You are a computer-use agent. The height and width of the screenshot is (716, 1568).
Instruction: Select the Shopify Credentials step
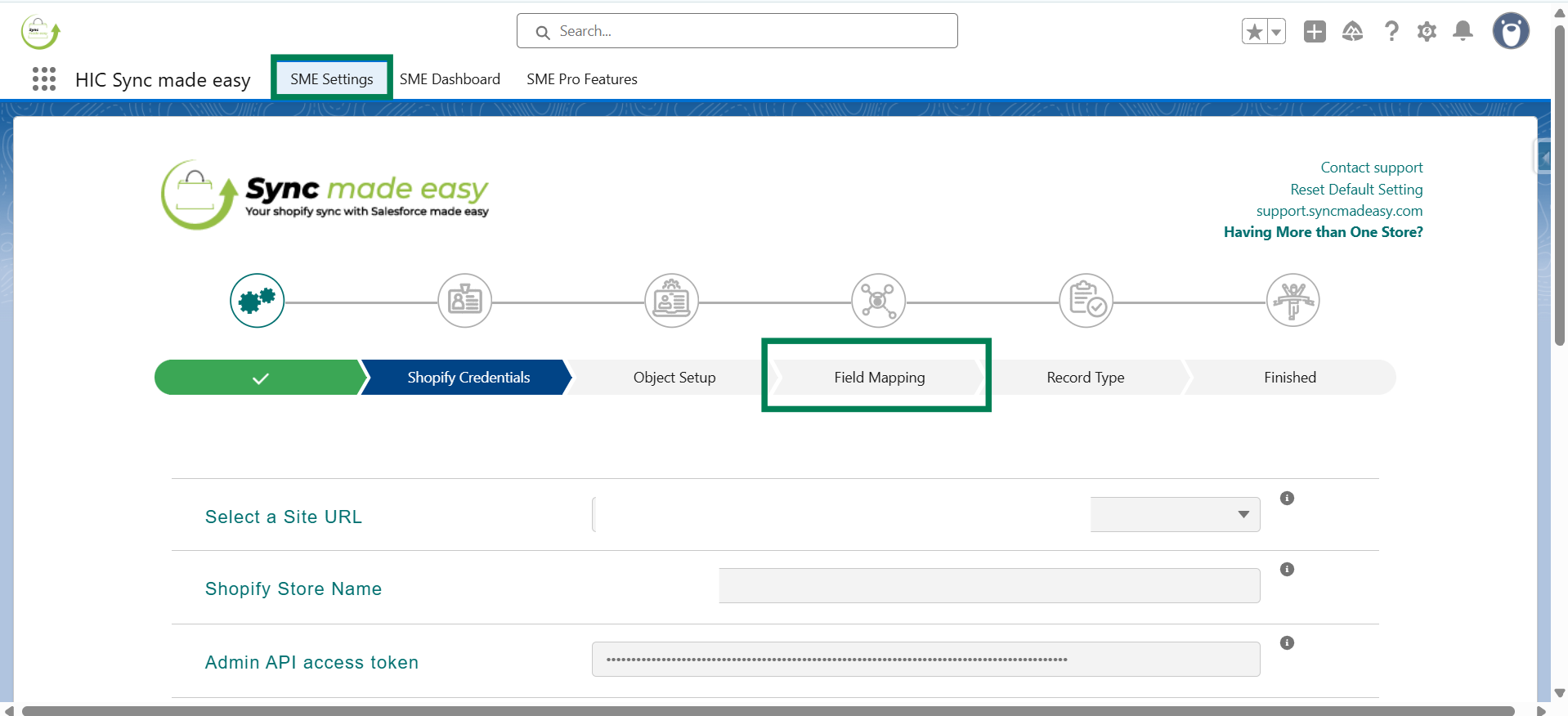click(468, 378)
